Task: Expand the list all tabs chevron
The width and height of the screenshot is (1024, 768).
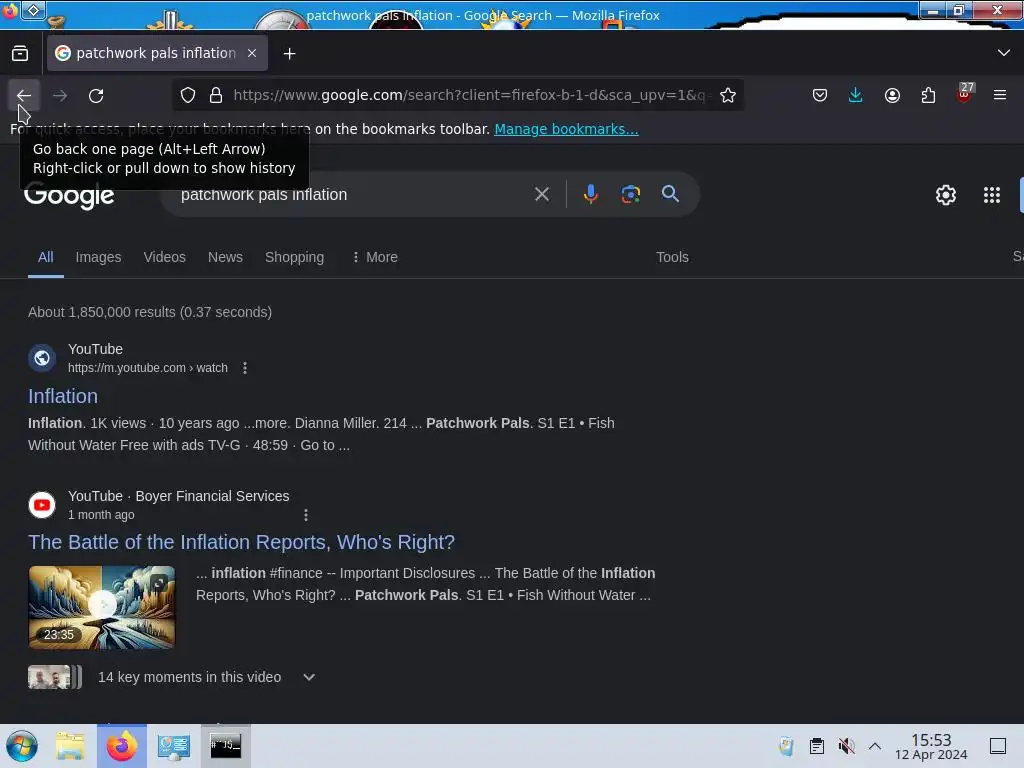Action: (x=1004, y=53)
